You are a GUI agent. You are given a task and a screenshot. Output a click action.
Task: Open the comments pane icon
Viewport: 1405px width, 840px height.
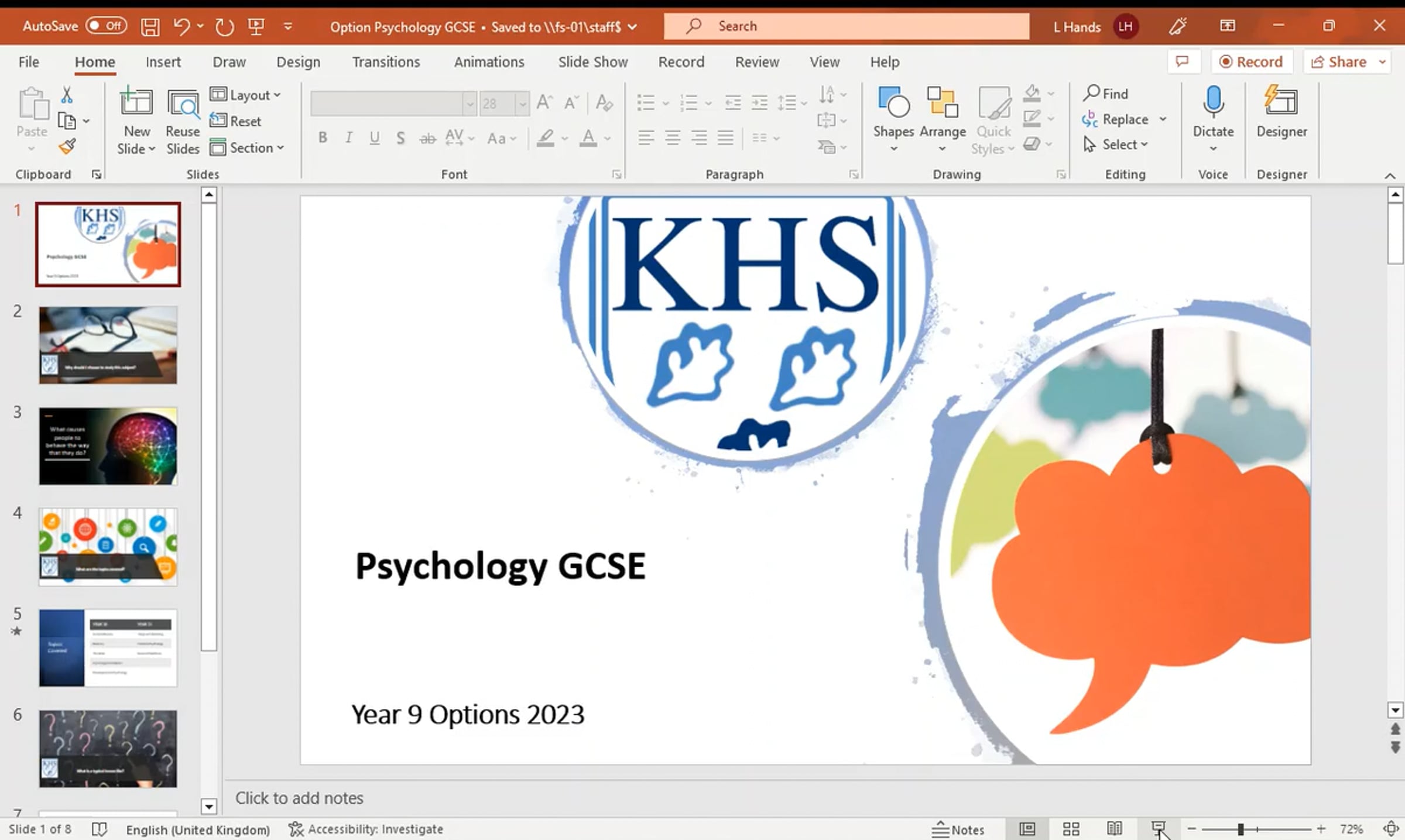pyautogui.click(x=1183, y=61)
